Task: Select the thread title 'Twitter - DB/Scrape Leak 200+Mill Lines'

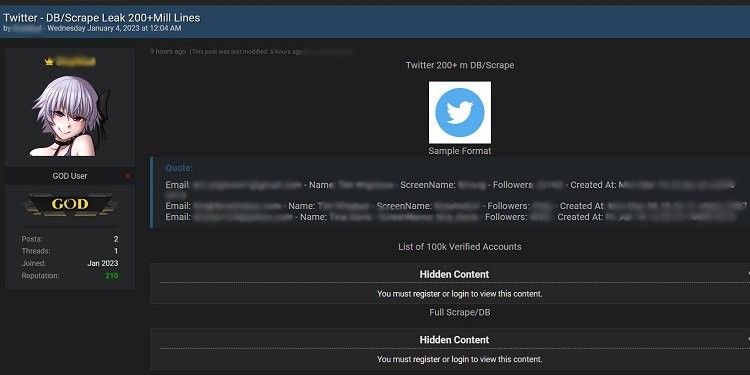Action: pyautogui.click(x=102, y=18)
